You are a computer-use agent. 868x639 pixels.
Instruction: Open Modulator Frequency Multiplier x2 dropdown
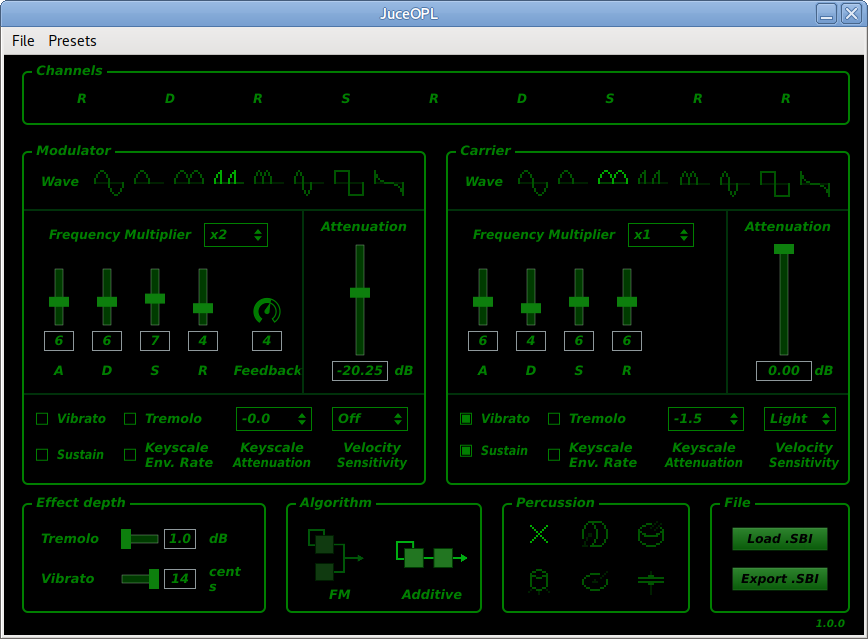[236, 235]
